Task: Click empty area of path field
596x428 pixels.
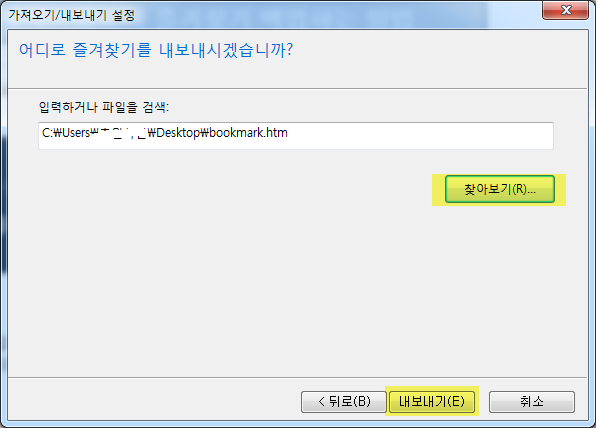Action: coord(418,136)
